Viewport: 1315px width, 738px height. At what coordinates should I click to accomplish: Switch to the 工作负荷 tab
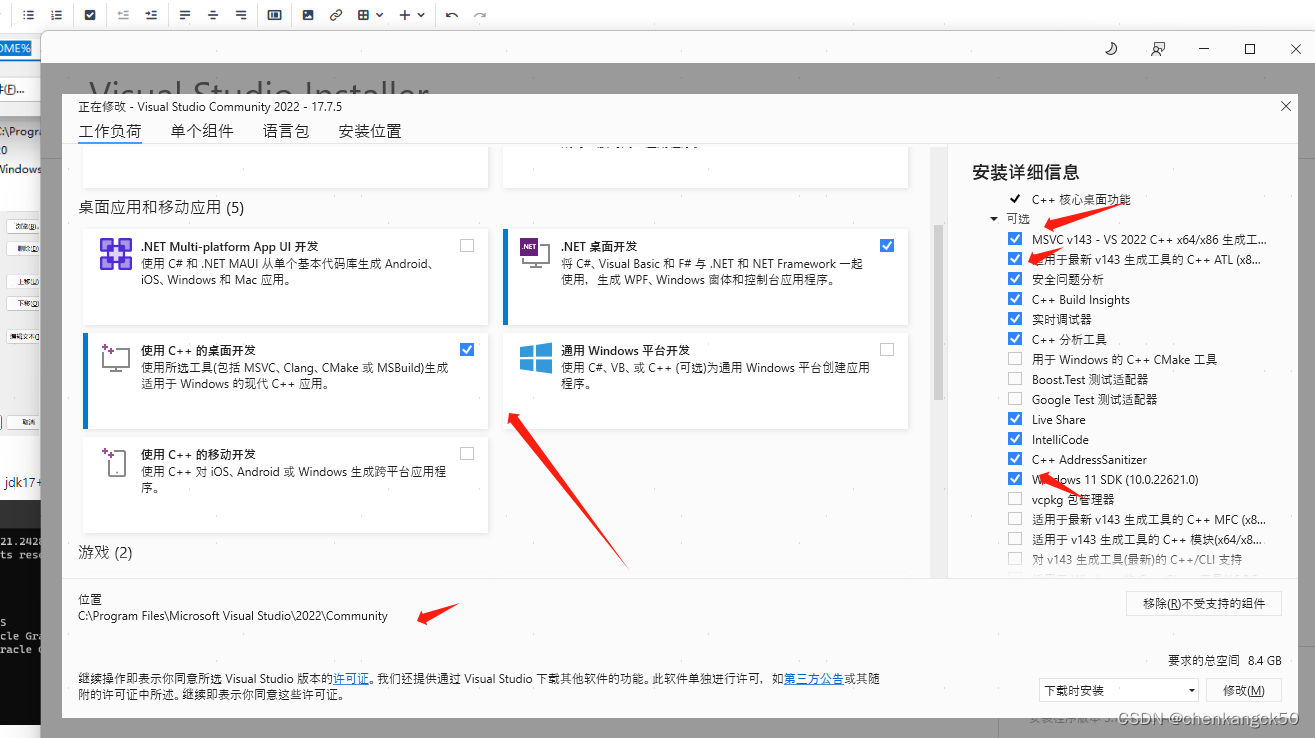click(110, 131)
